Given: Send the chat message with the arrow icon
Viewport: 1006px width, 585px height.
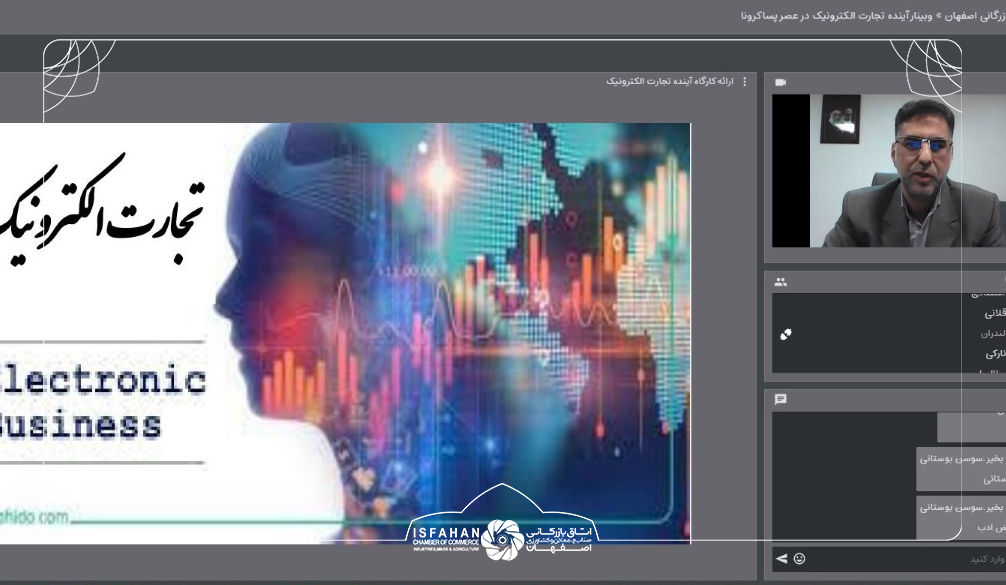Looking at the screenshot, I should click(x=781, y=559).
